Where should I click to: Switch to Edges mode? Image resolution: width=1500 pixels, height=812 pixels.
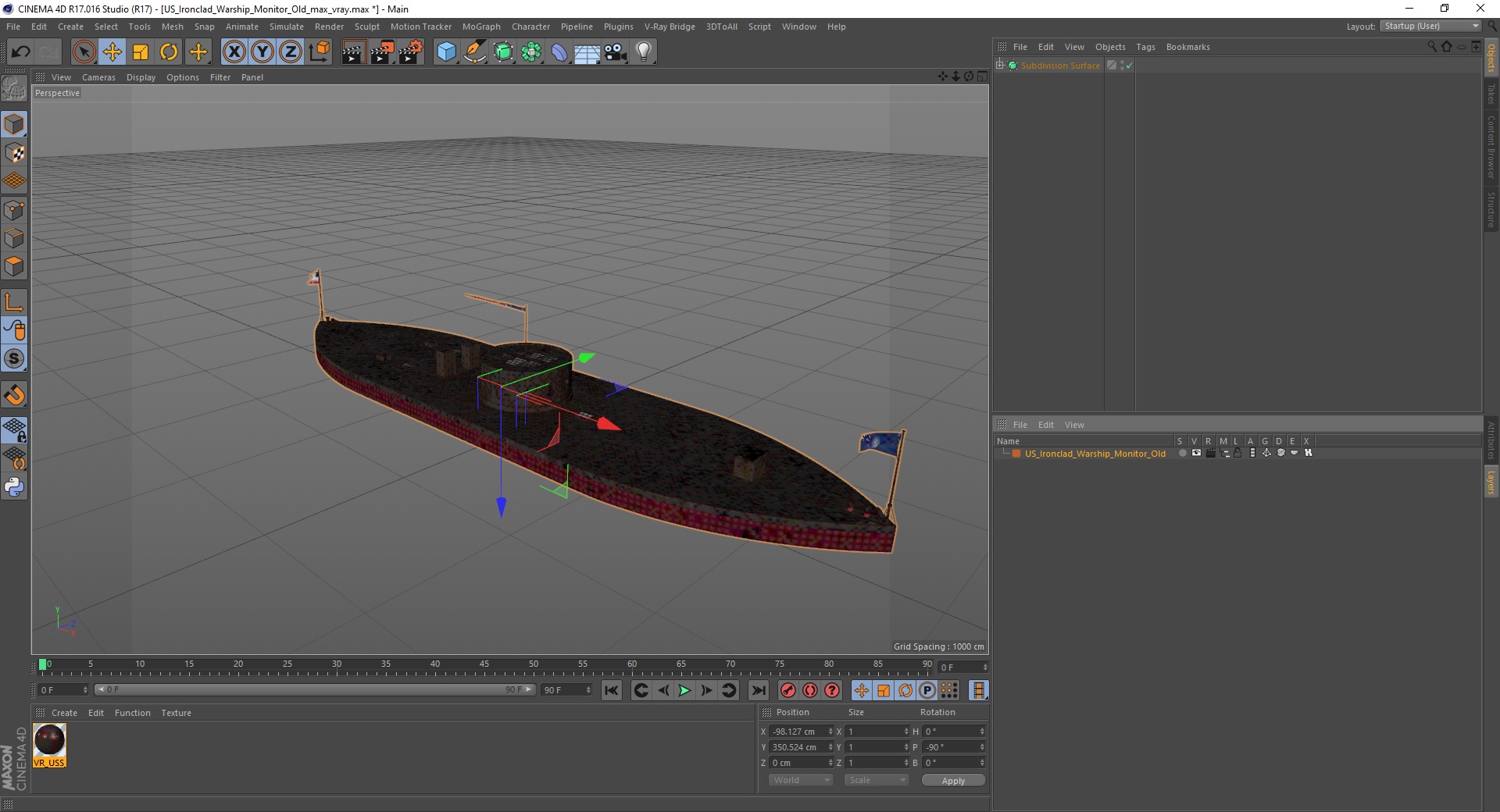tap(14, 238)
